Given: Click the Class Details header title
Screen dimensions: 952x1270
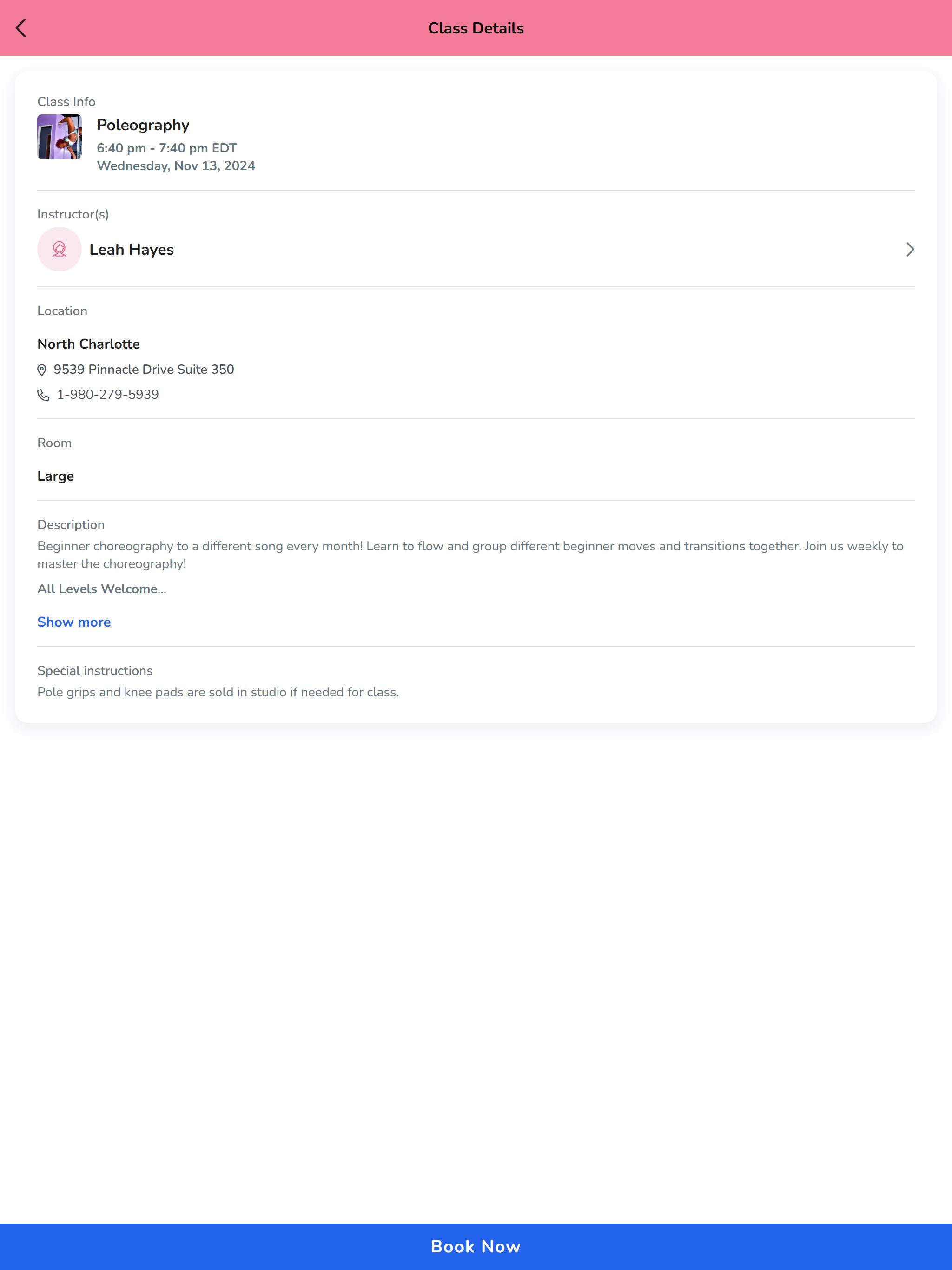Looking at the screenshot, I should 476,28.
